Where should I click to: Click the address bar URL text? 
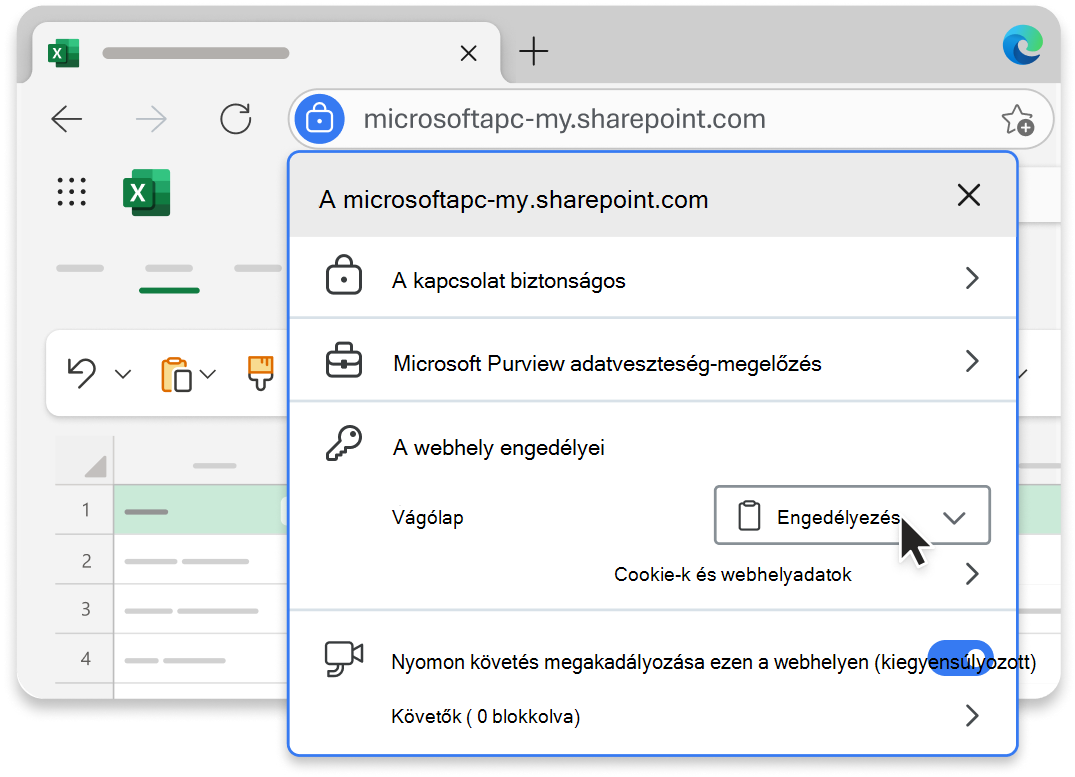pyautogui.click(x=564, y=119)
